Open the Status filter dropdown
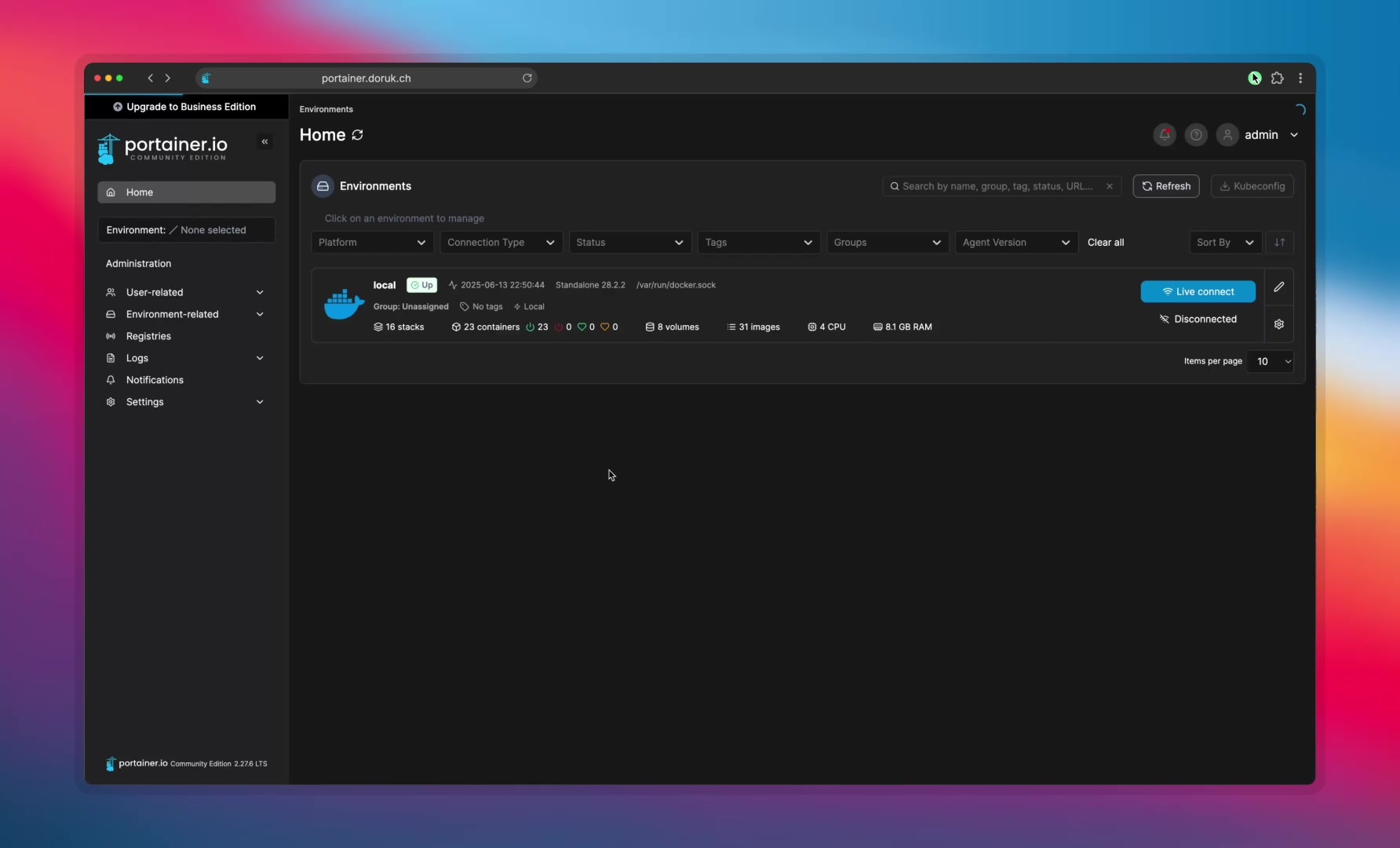 click(629, 243)
